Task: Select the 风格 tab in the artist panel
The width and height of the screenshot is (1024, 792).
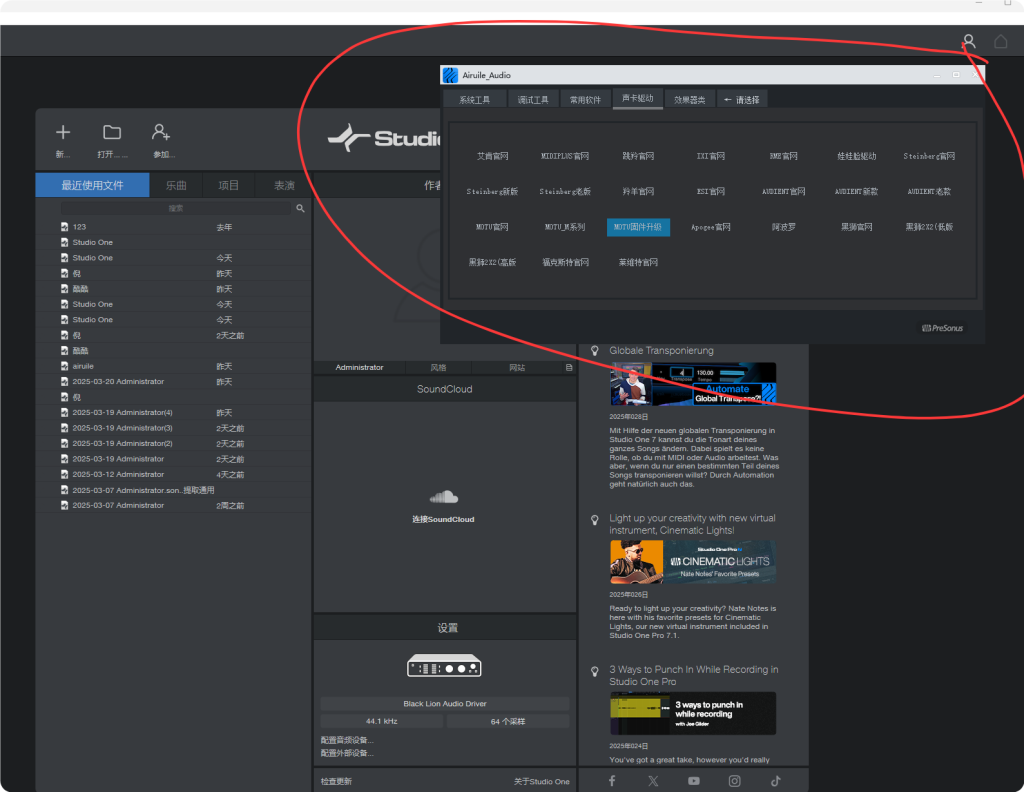Action: 438,368
